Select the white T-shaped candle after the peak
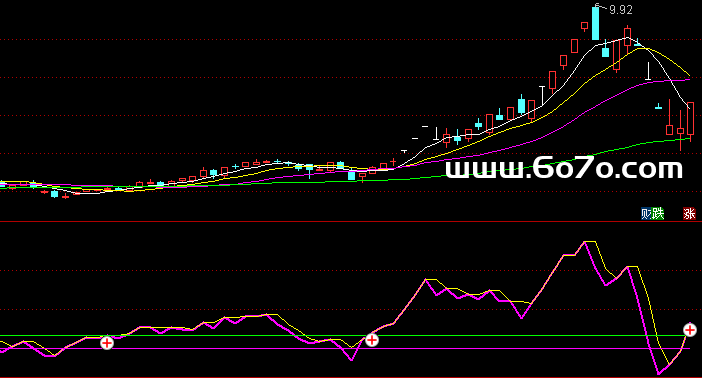Viewport: 702px width, 378px height. tap(648, 72)
